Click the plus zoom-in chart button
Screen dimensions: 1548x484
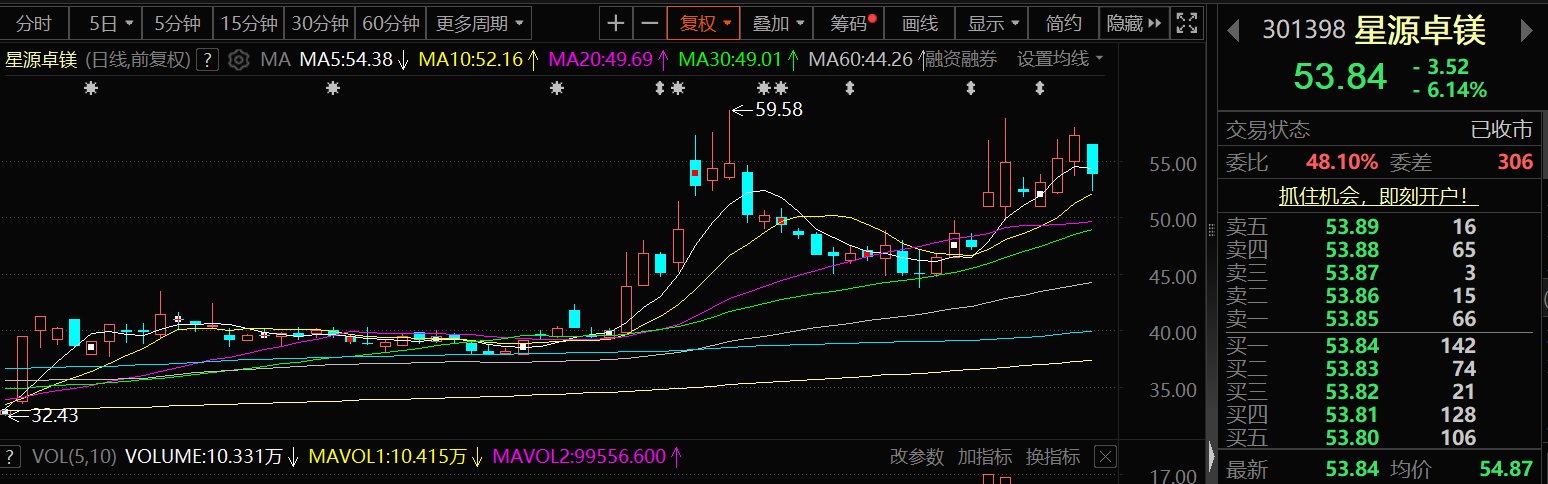pyautogui.click(x=617, y=23)
